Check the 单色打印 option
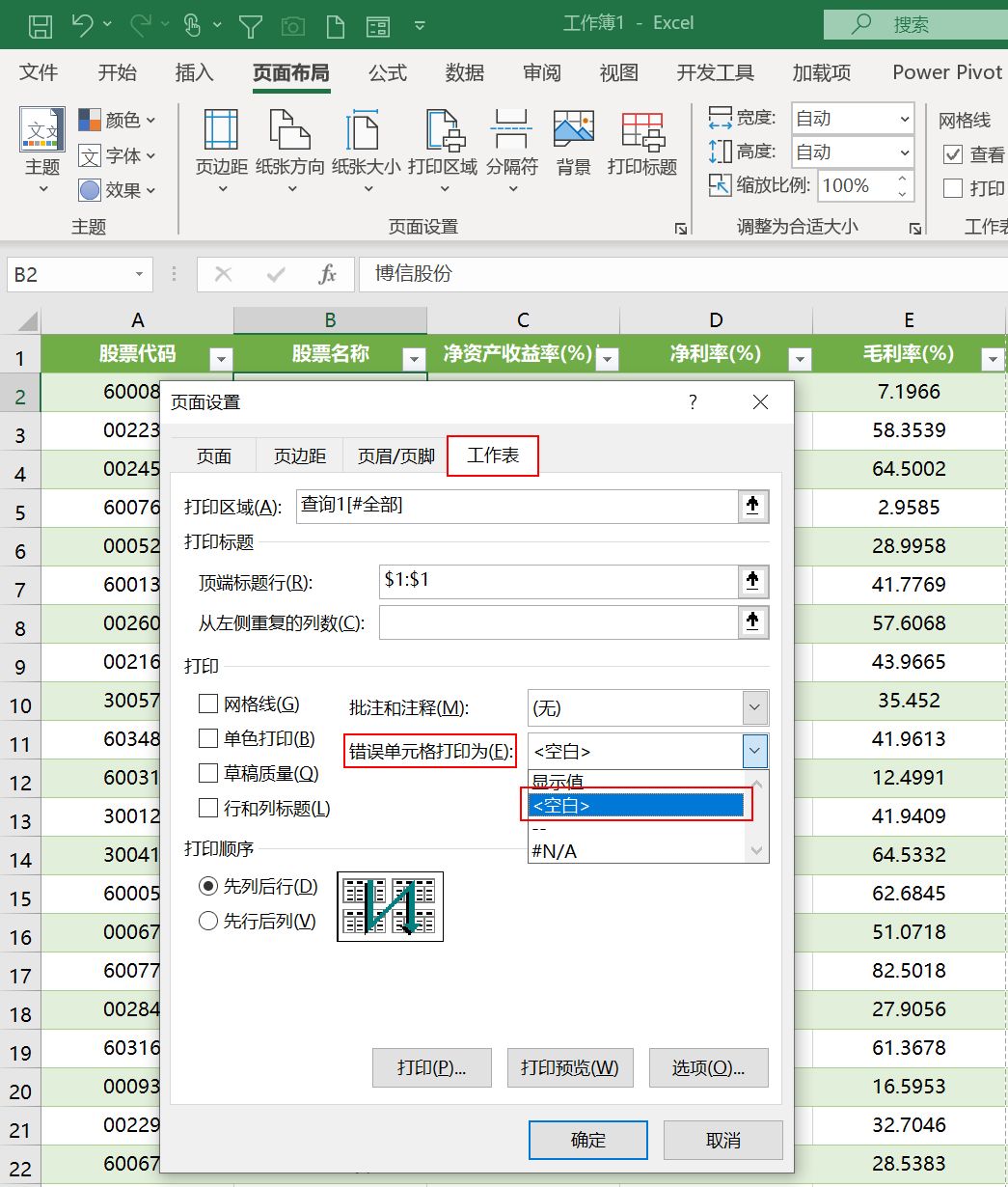 tap(207, 738)
